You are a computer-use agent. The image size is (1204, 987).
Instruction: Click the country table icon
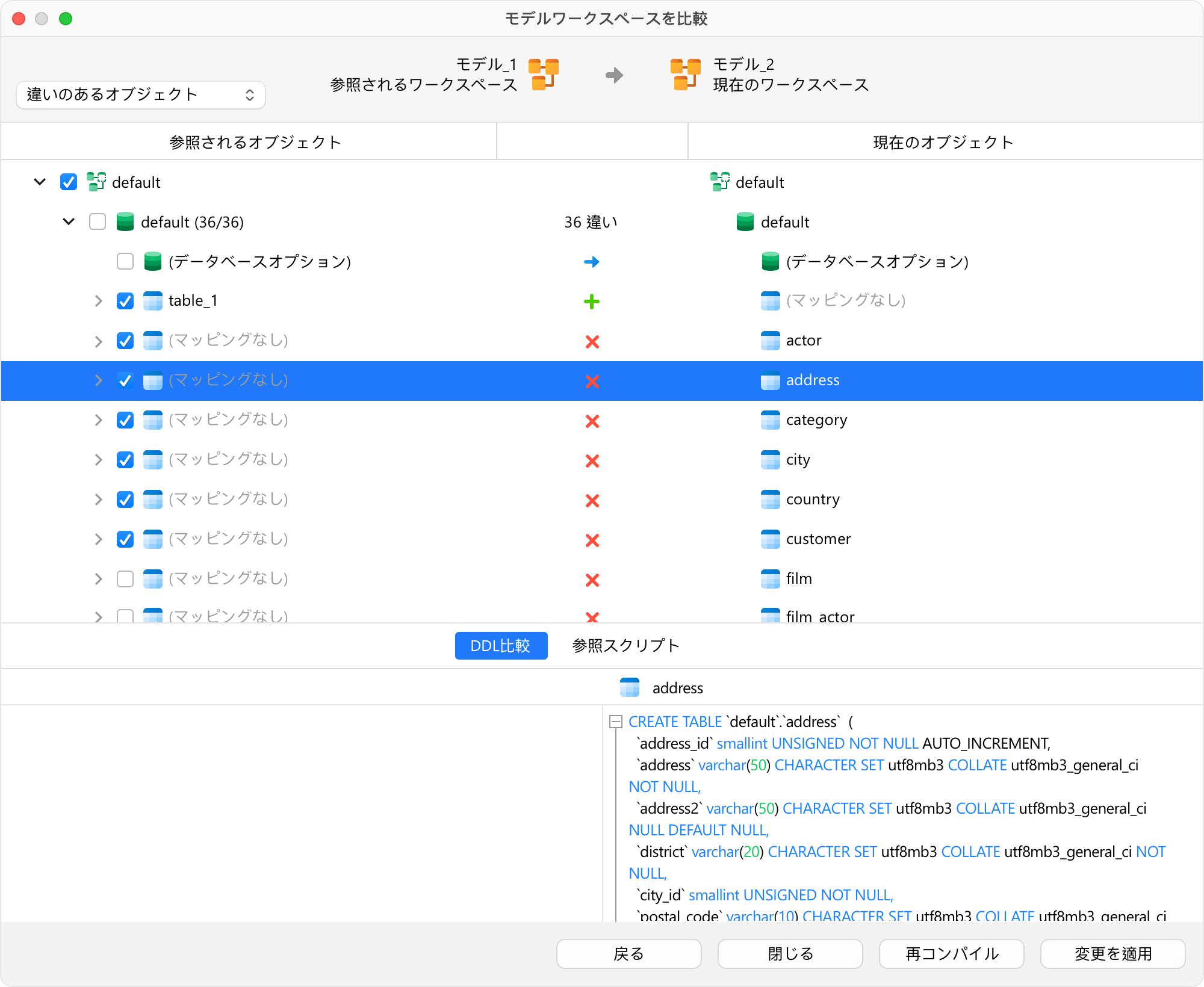pos(771,500)
